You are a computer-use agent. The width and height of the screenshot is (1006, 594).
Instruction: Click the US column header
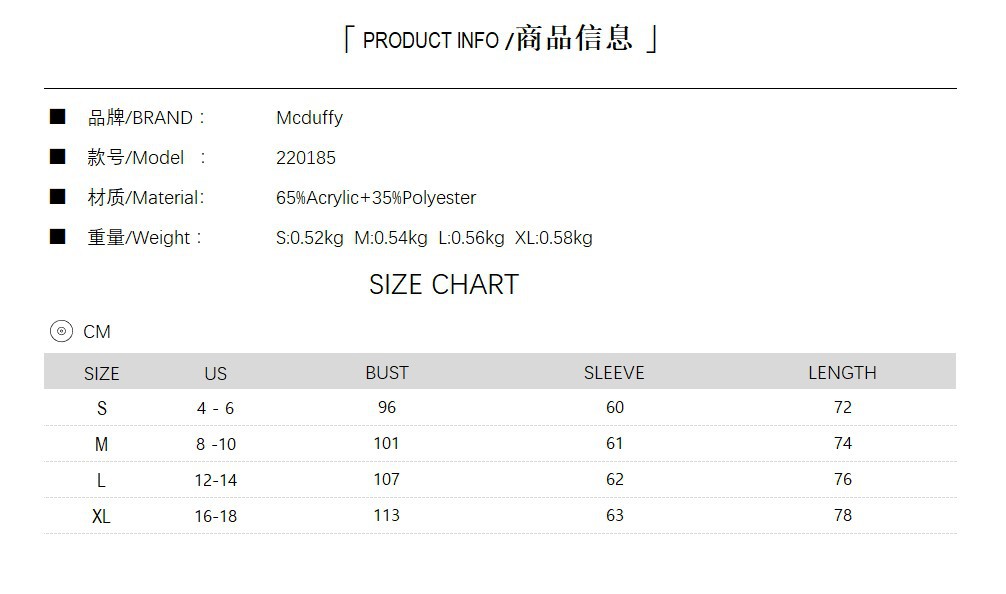[x=216, y=373]
